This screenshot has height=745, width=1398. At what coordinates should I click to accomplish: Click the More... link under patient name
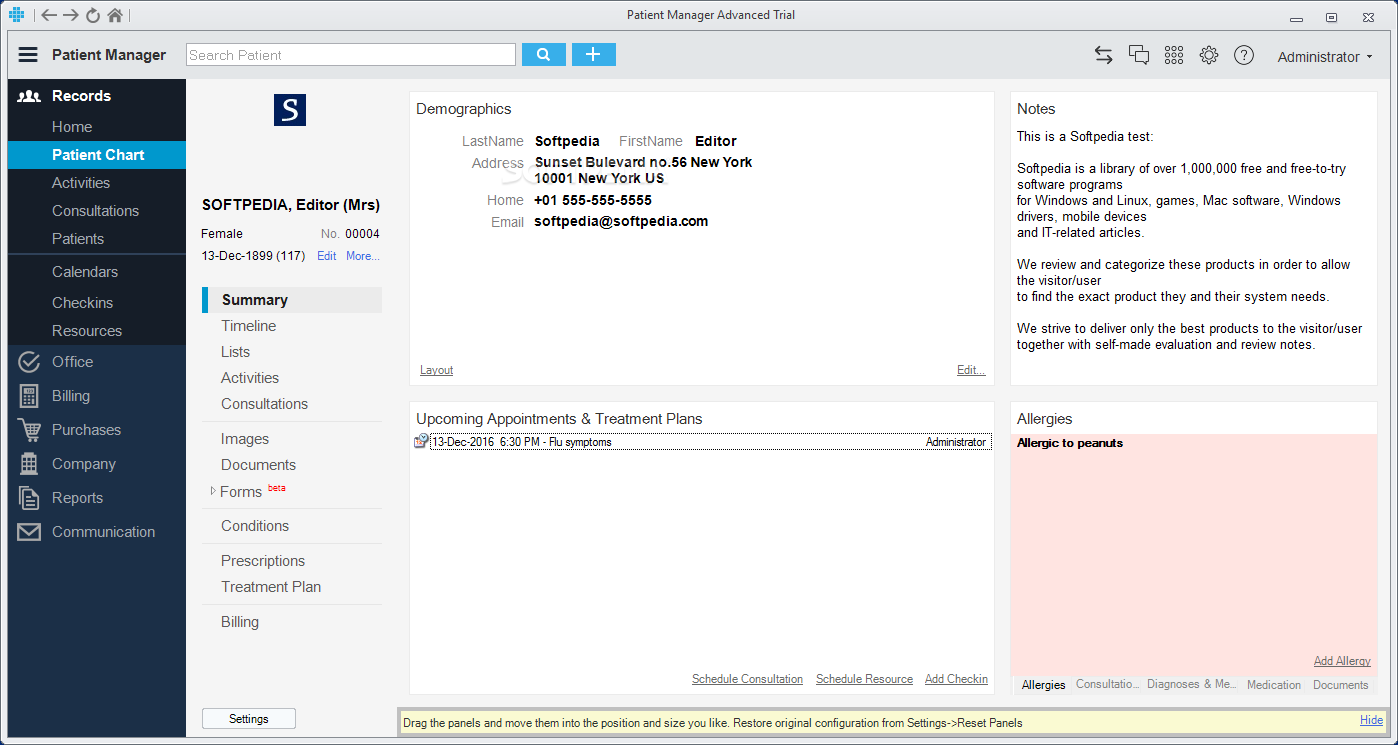click(x=363, y=256)
